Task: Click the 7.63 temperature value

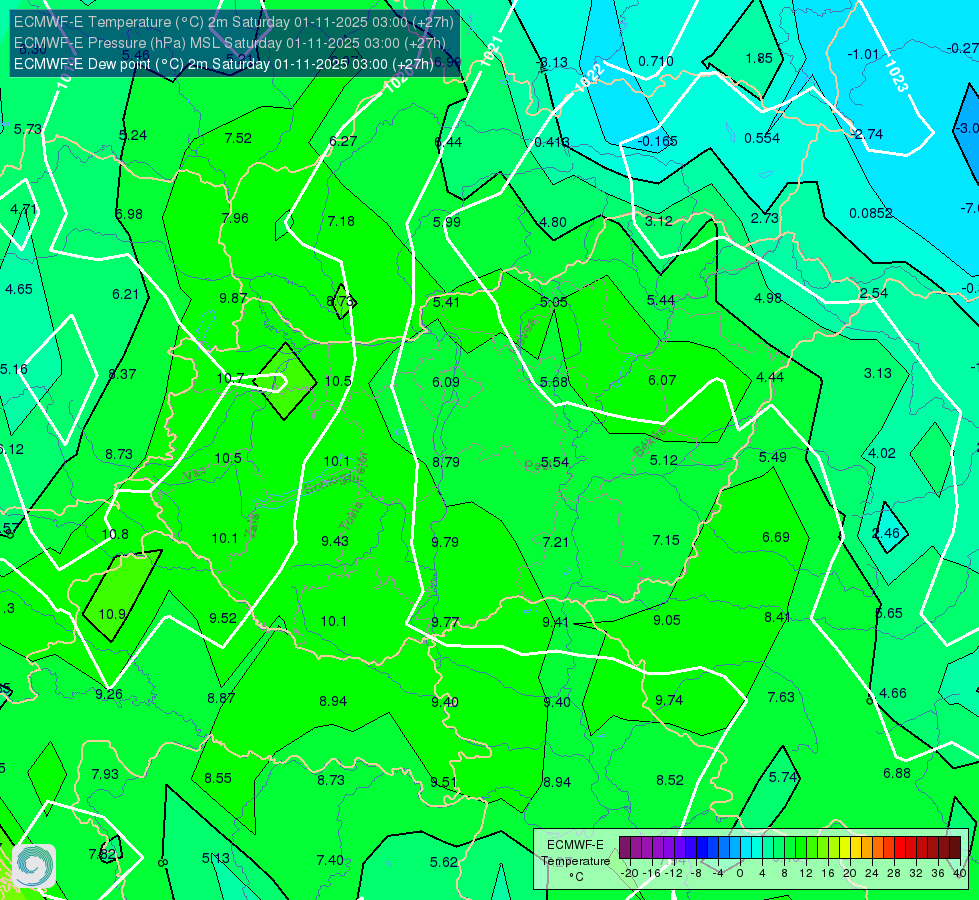Action: 780,696
